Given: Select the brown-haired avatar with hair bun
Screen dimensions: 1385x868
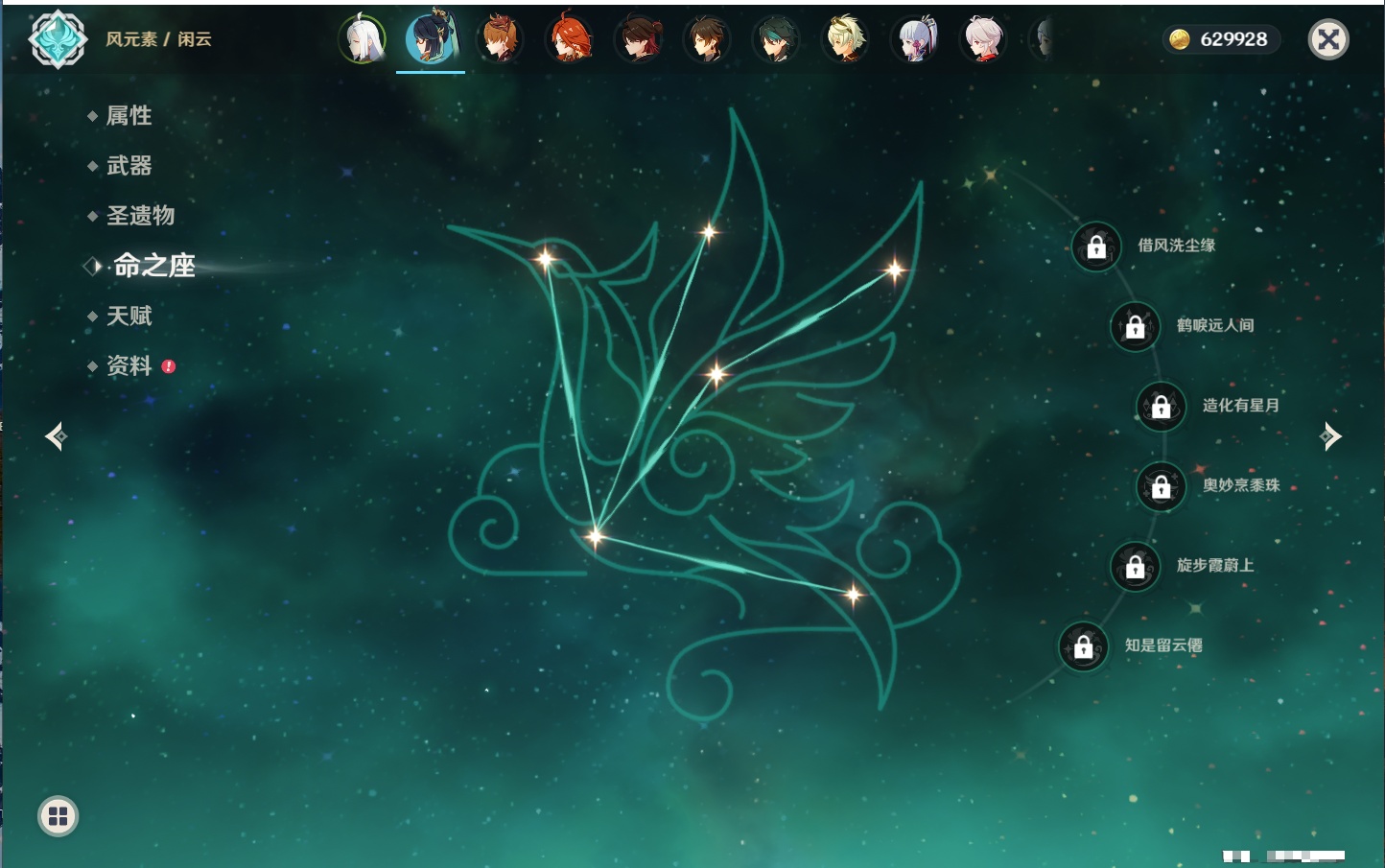Looking at the screenshot, I should pyautogui.click(x=638, y=39).
